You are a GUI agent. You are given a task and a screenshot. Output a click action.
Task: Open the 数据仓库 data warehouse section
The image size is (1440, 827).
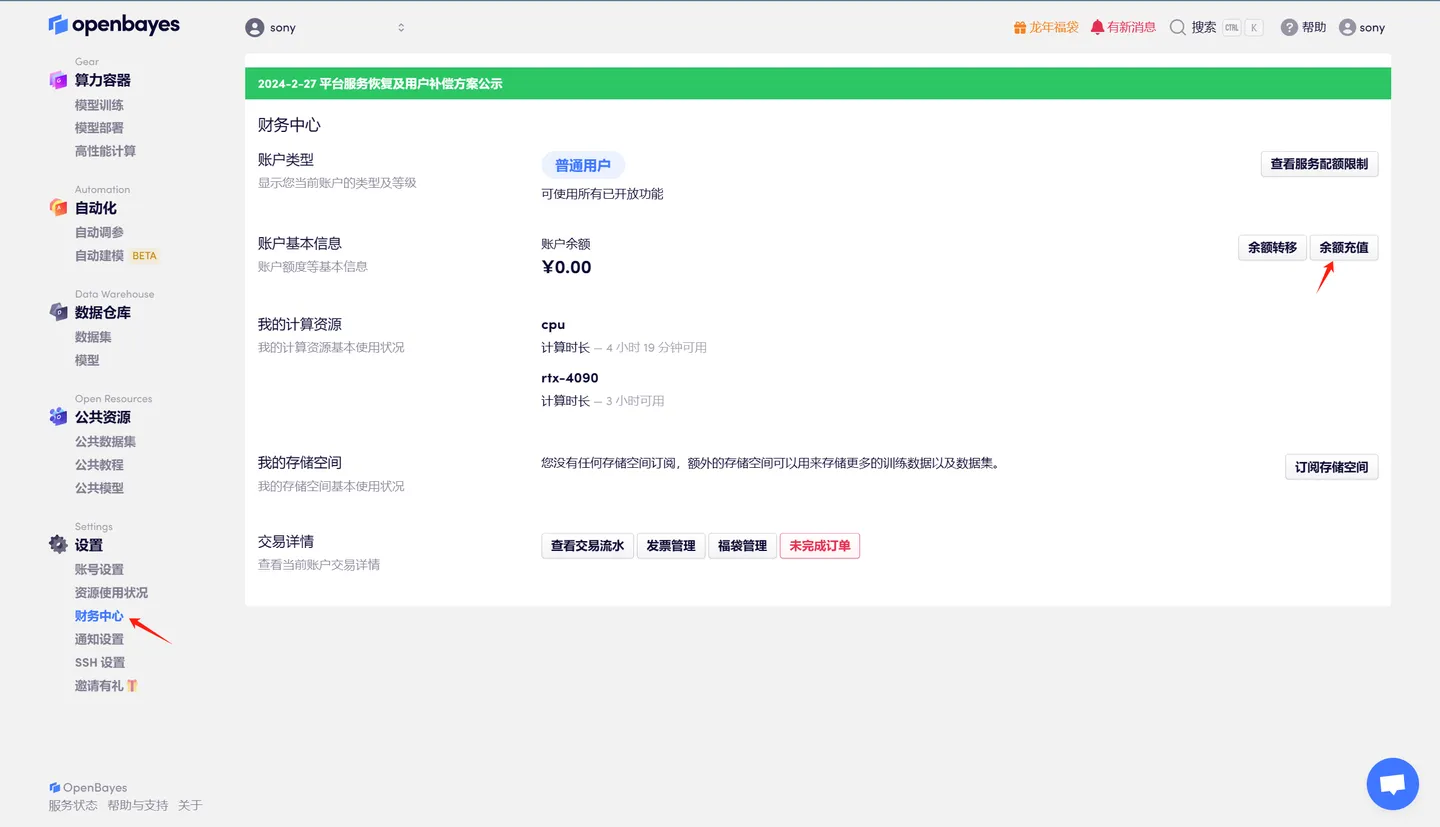102,312
